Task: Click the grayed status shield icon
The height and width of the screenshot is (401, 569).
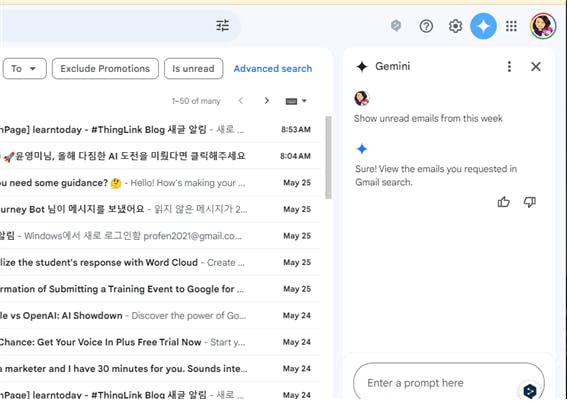Action: (396, 25)
